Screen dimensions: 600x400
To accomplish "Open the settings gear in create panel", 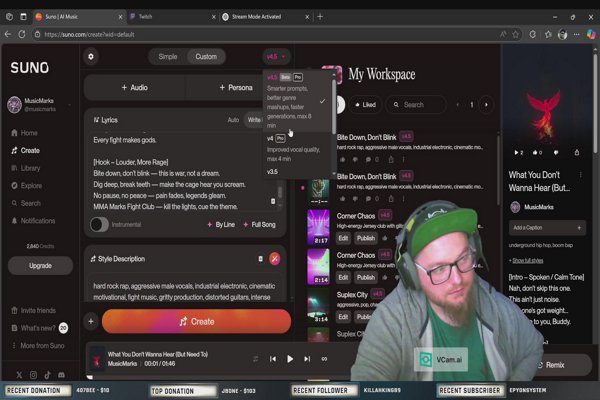I will 91,57.
